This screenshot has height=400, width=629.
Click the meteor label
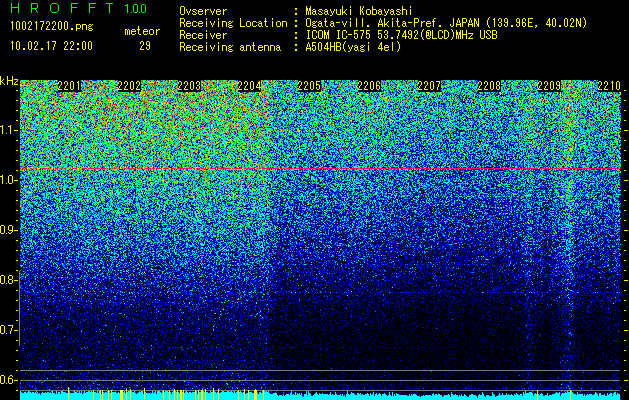[142, 31]
